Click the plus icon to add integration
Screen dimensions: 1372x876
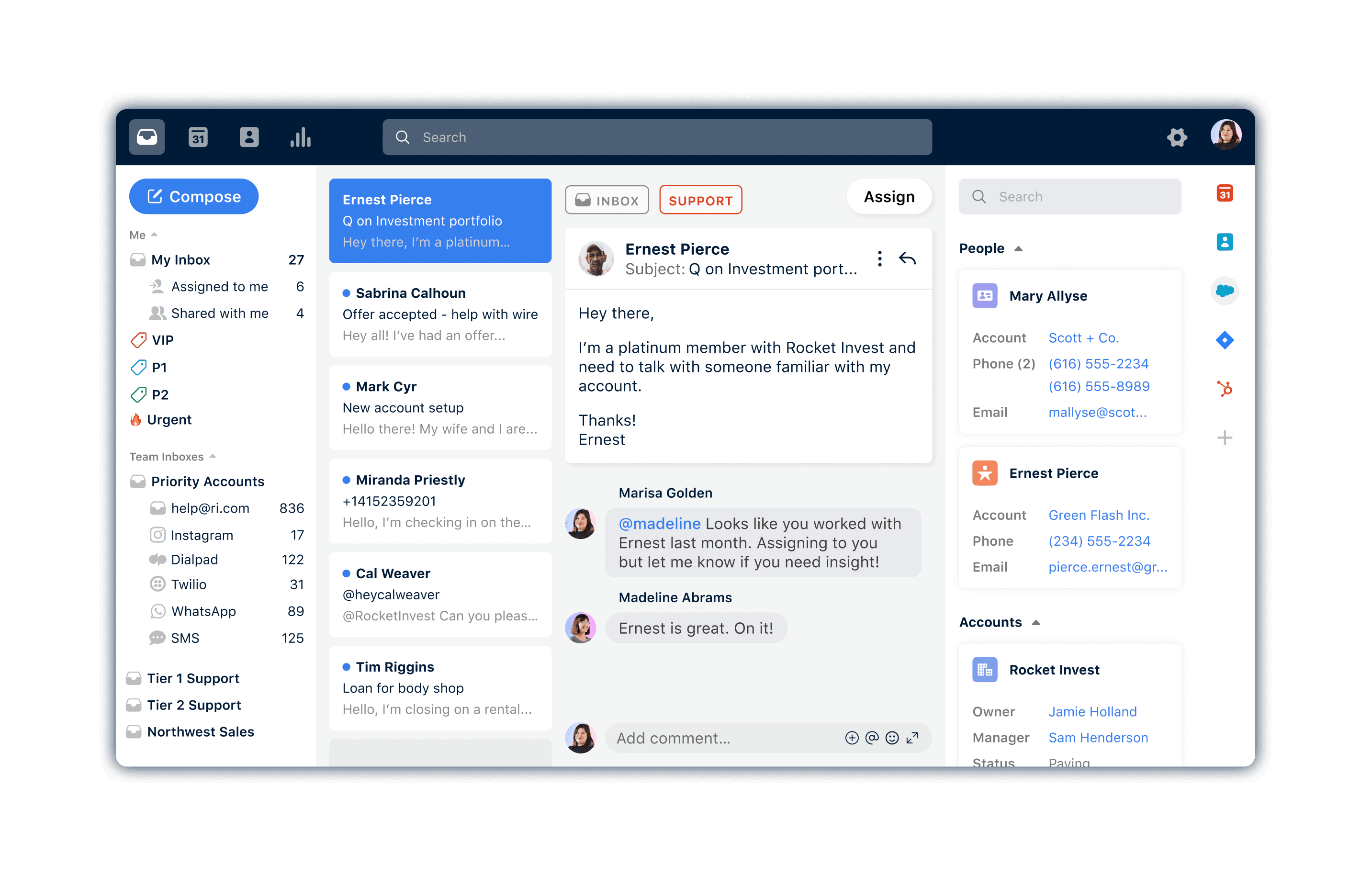pos(1225,438)
